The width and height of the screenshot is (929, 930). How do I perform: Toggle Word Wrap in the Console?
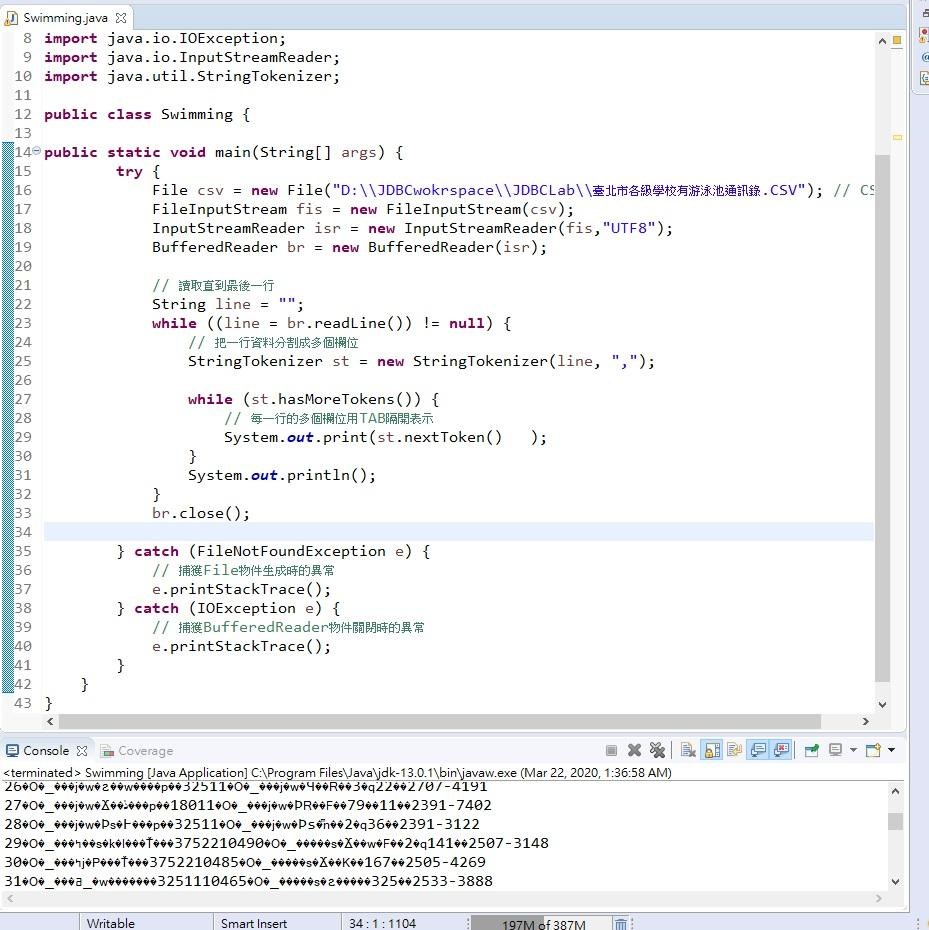pos(735,750)
